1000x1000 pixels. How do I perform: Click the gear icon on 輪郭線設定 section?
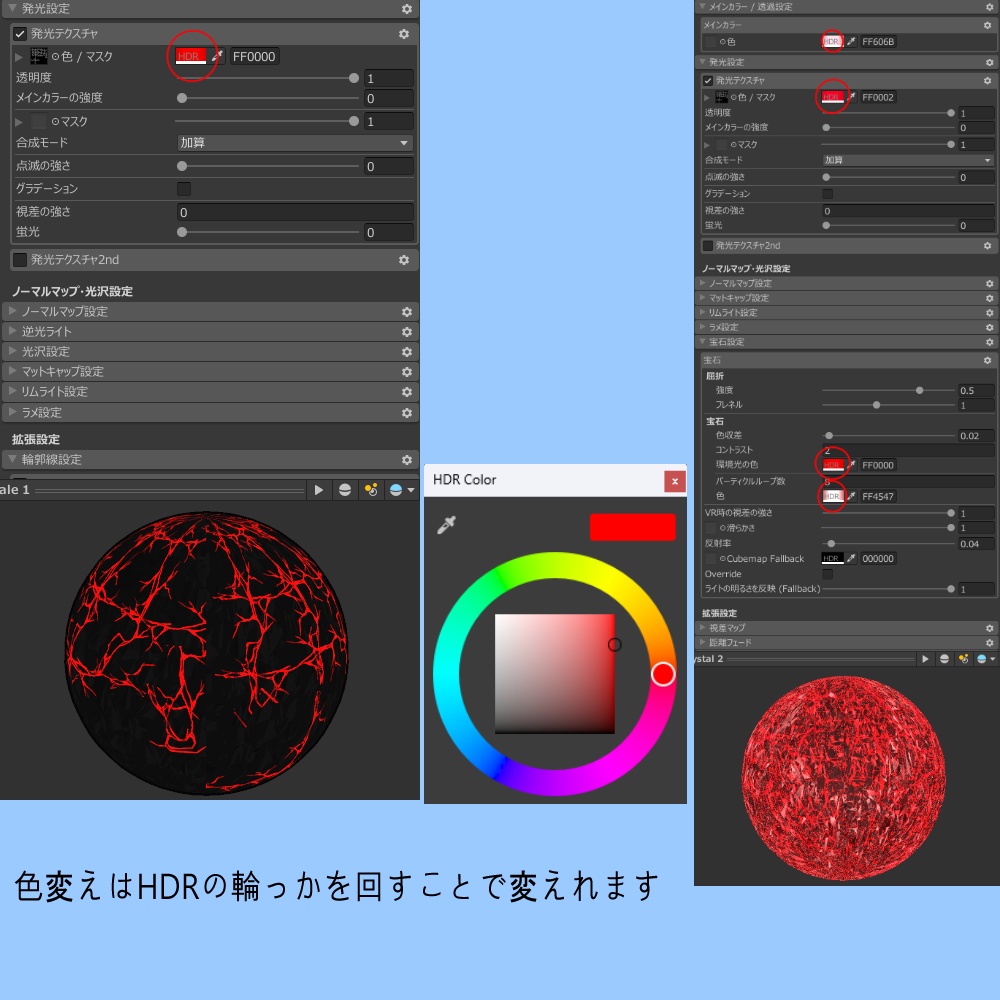(405, 459)
